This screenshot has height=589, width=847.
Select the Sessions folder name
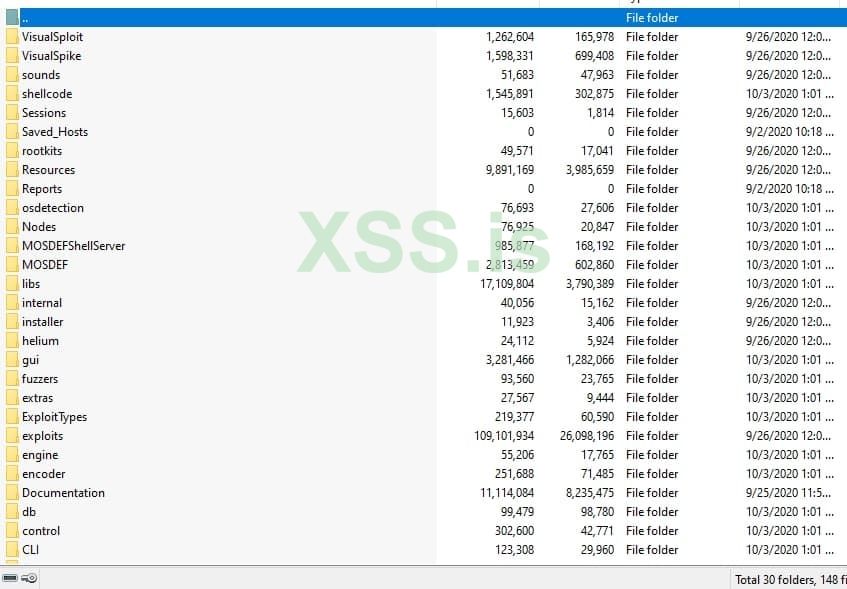point(44,112)
